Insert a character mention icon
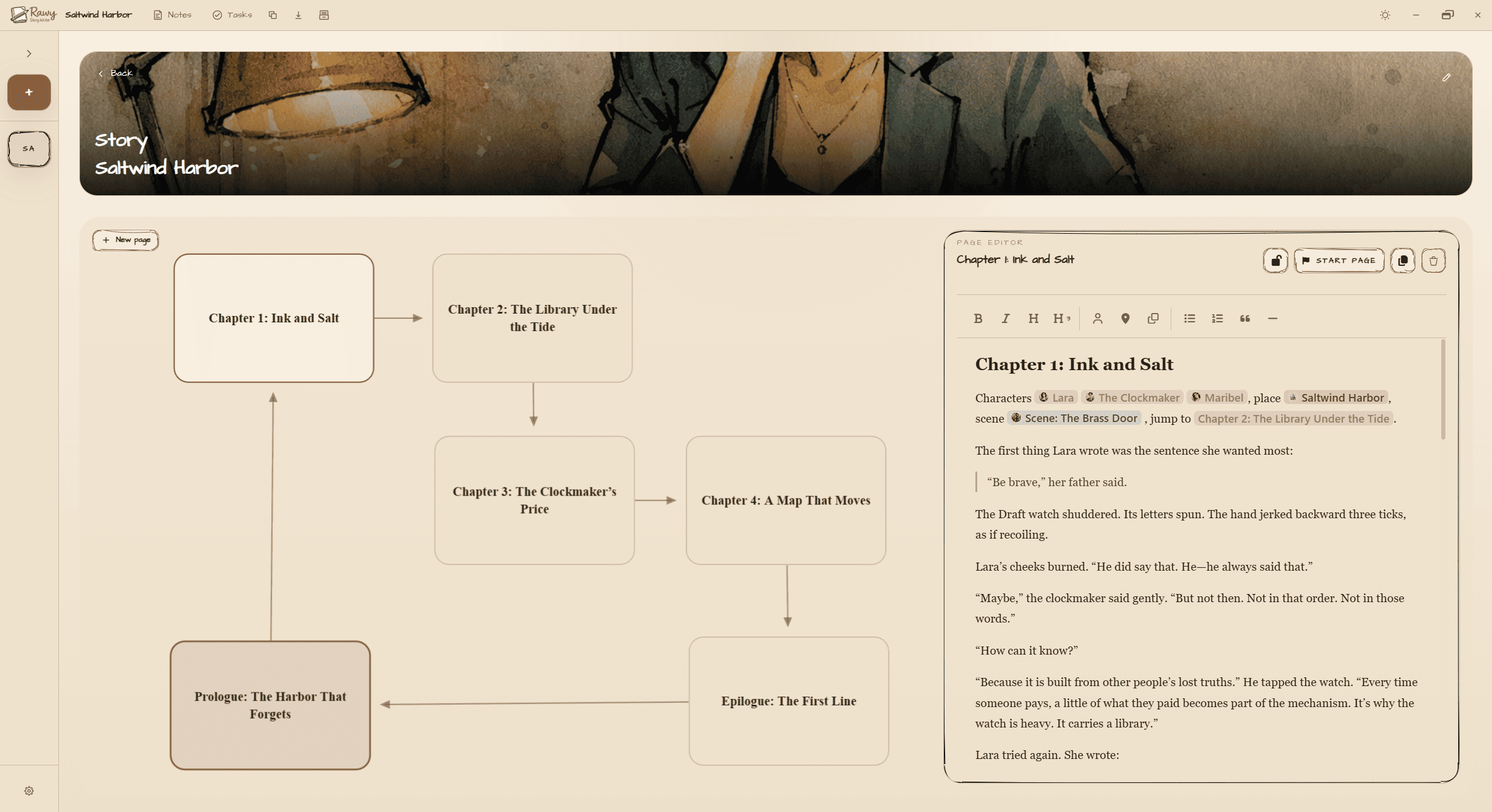The image size is (1492, 812). coord(1097,318)
